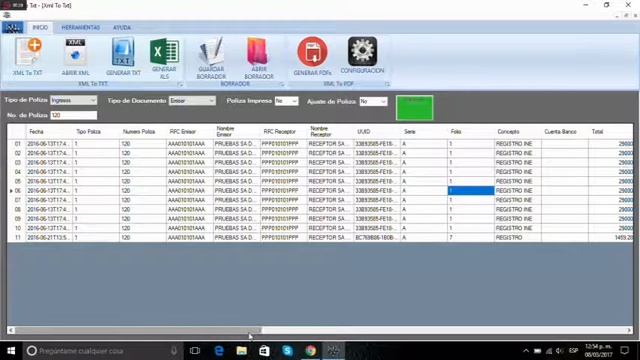Click GUARDAR BORRADOR icon
The height and width of the screenshot is (360, 640).
click(211, 58)
